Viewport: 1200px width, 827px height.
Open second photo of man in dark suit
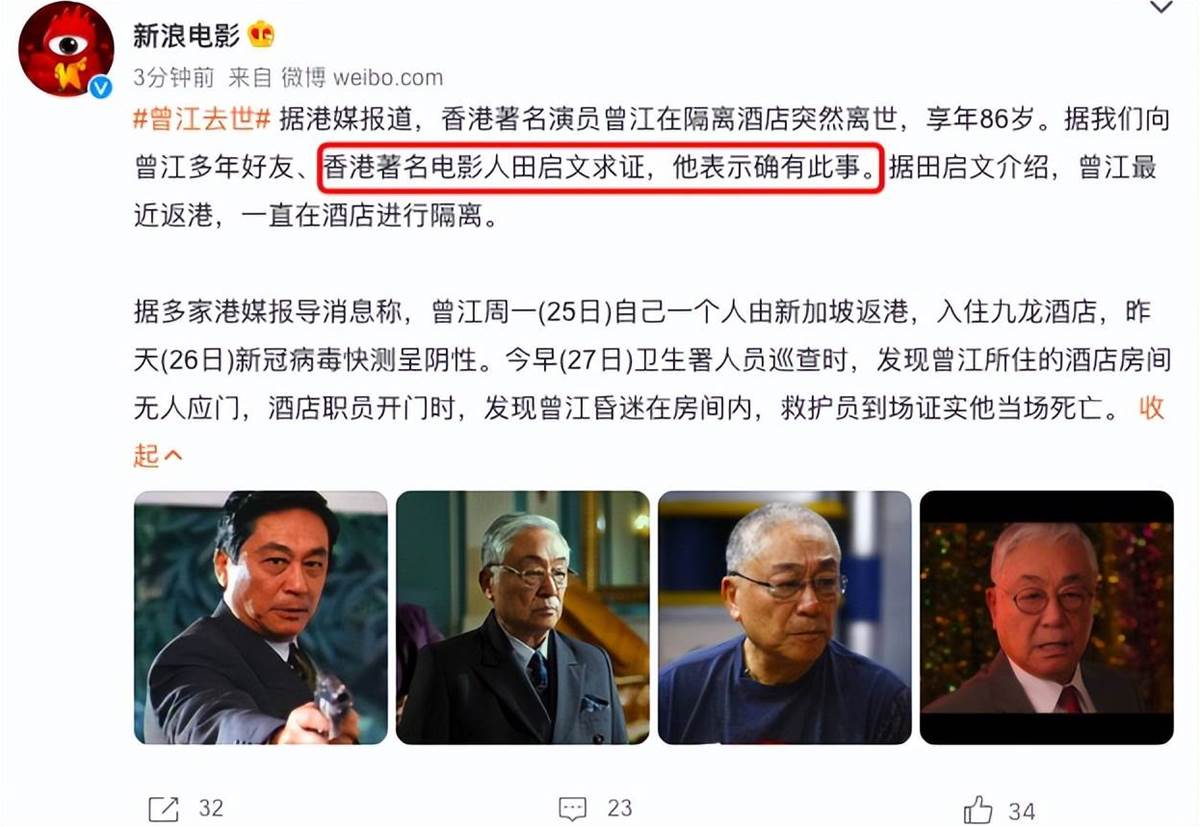point(523,617)
